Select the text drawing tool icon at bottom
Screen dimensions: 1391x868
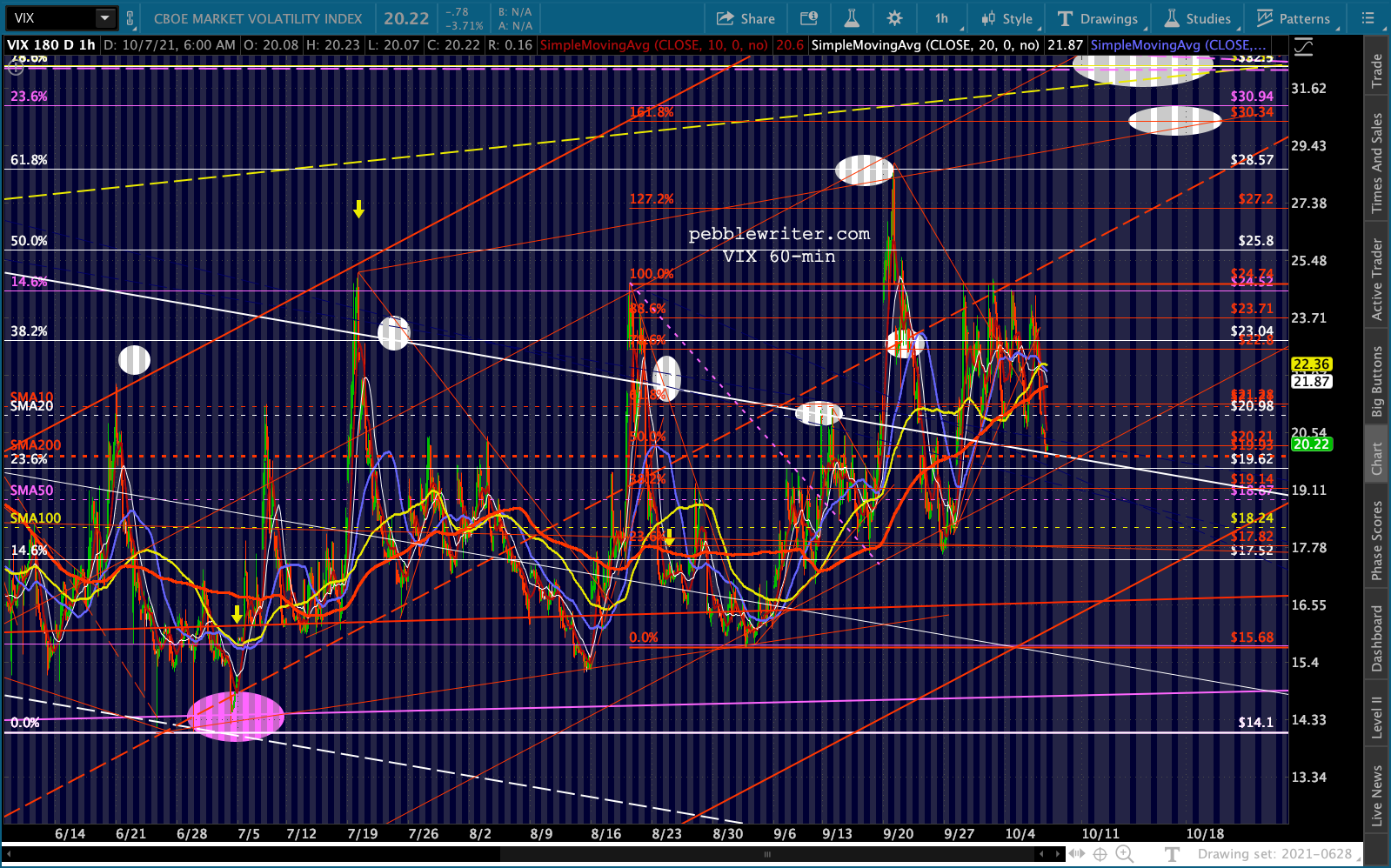pos(1172,854)
